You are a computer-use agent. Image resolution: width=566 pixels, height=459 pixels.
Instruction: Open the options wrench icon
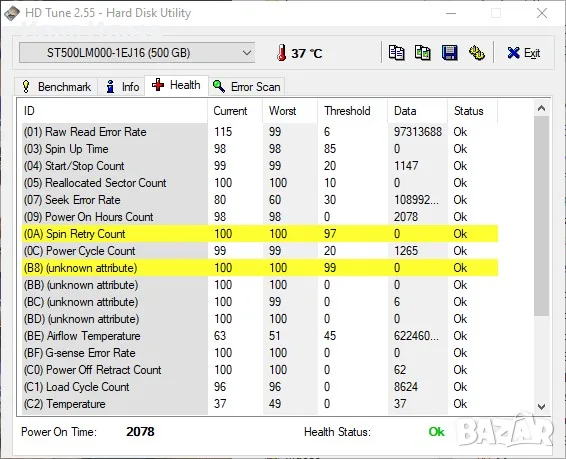[x=476, y=53]
